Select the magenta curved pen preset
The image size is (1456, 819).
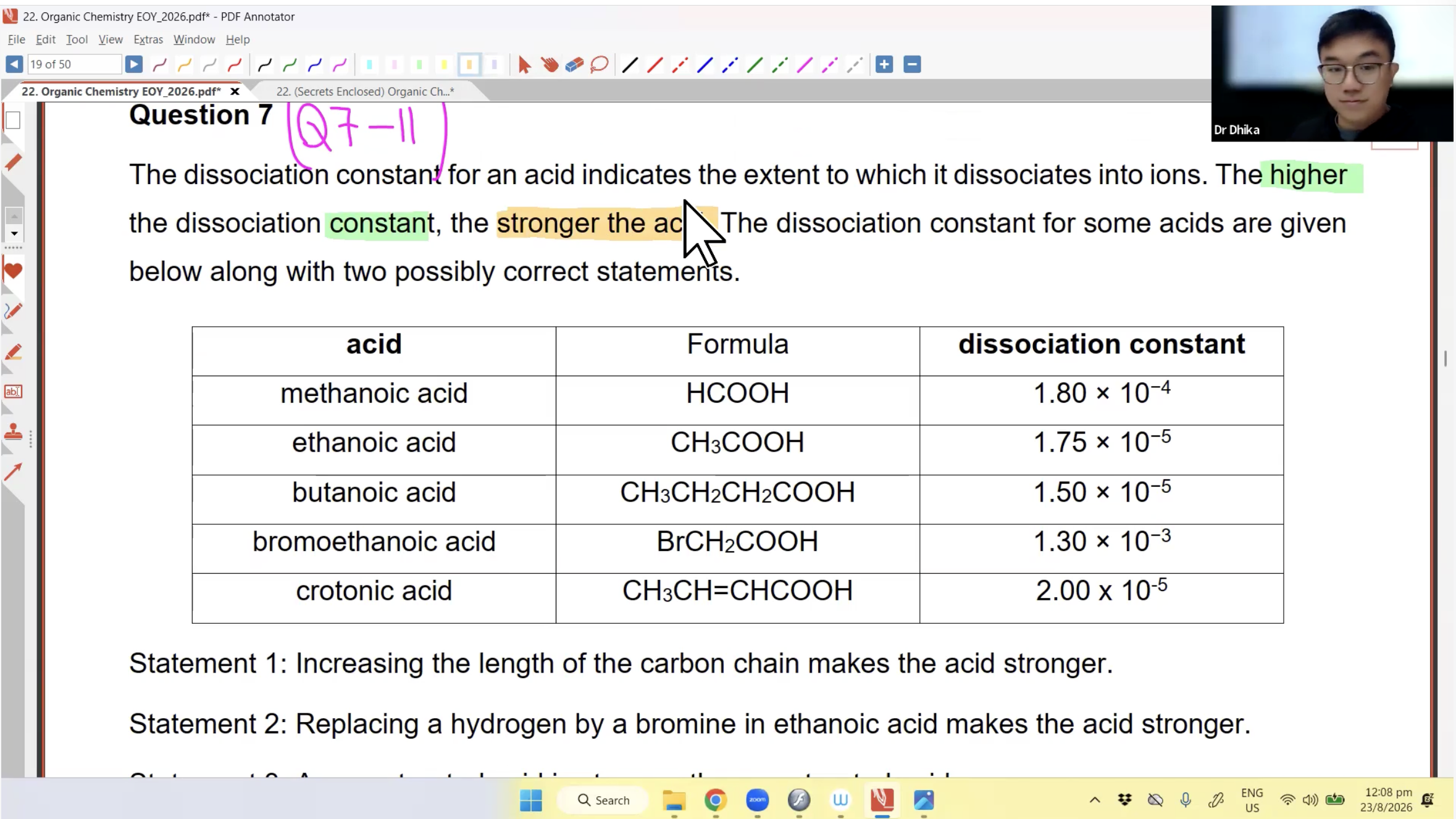[340, 64]
